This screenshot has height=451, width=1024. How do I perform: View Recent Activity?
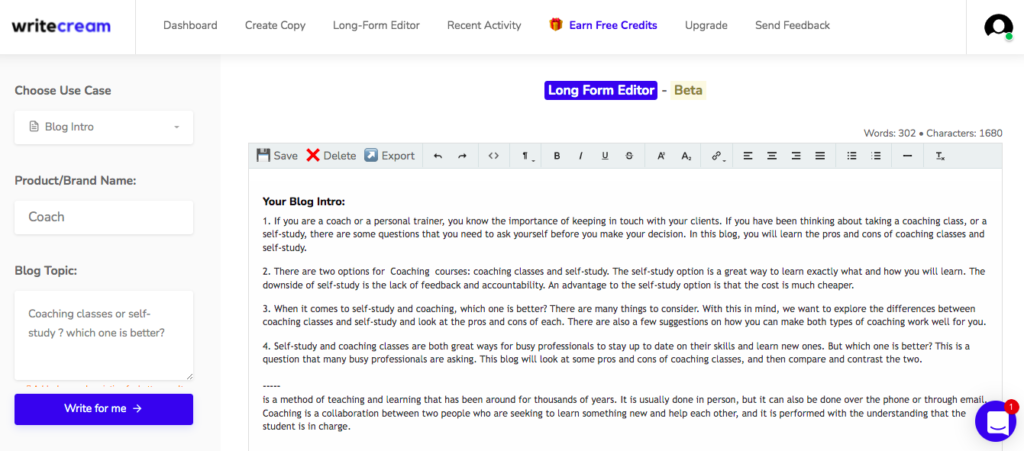[x=484, y=25]
